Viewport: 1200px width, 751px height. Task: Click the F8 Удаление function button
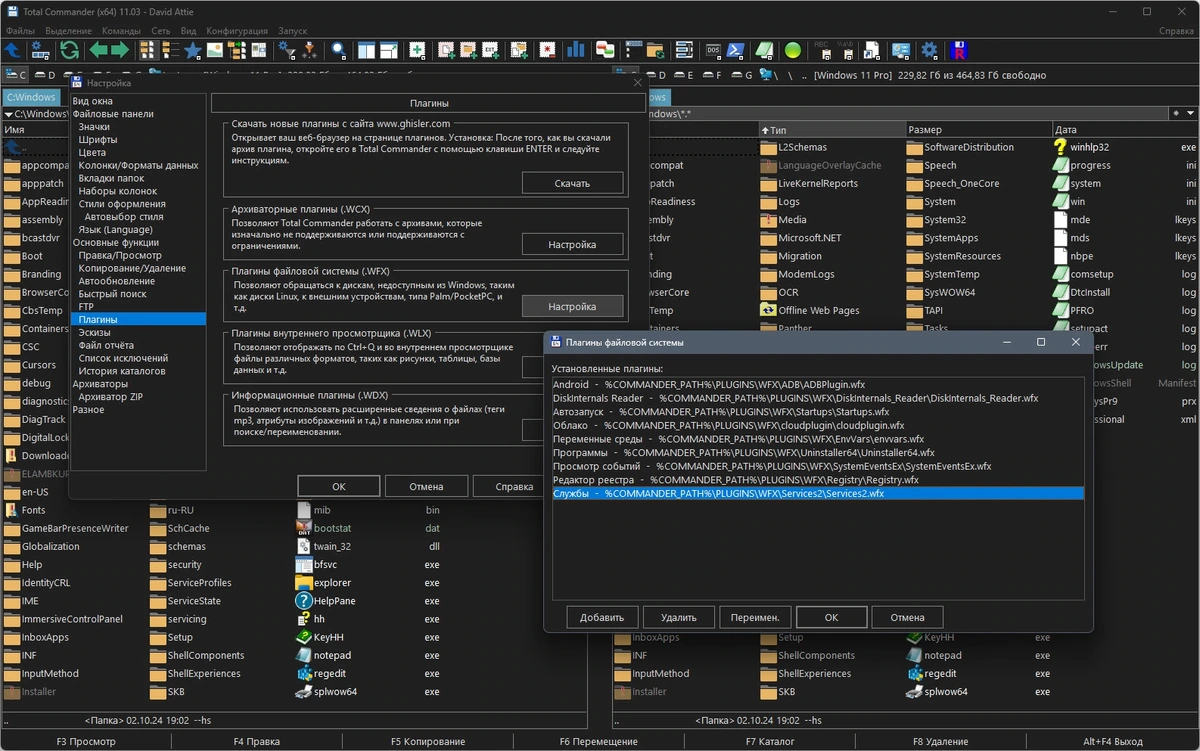tap(940, 741)
